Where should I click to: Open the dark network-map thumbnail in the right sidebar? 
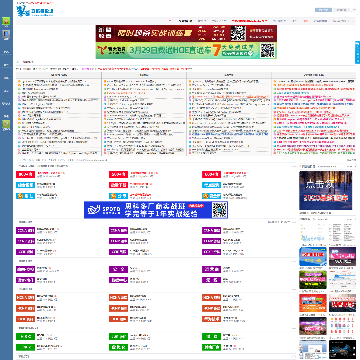coord(342,348)
